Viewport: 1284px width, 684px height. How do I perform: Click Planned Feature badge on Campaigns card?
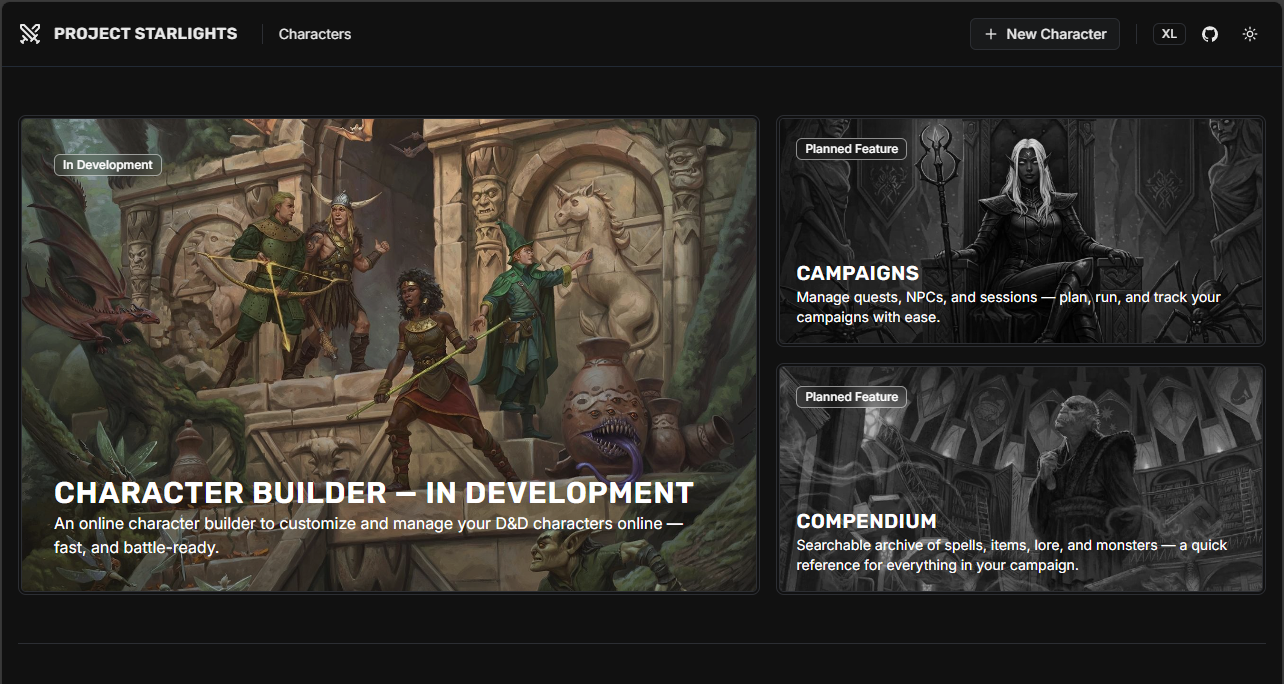coord(852,149)
